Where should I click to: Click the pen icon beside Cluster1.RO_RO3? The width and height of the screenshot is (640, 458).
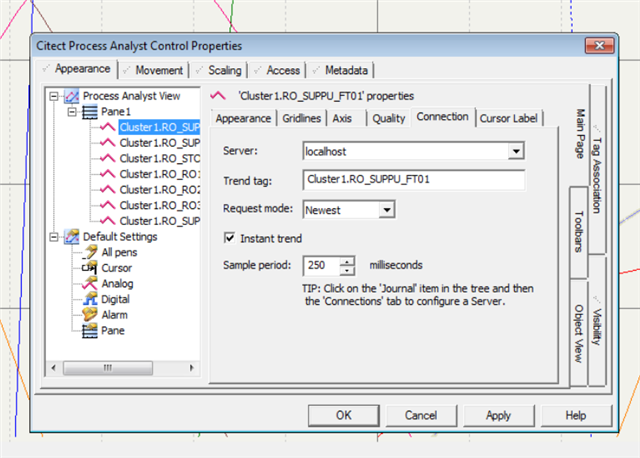tap(108, 205)
